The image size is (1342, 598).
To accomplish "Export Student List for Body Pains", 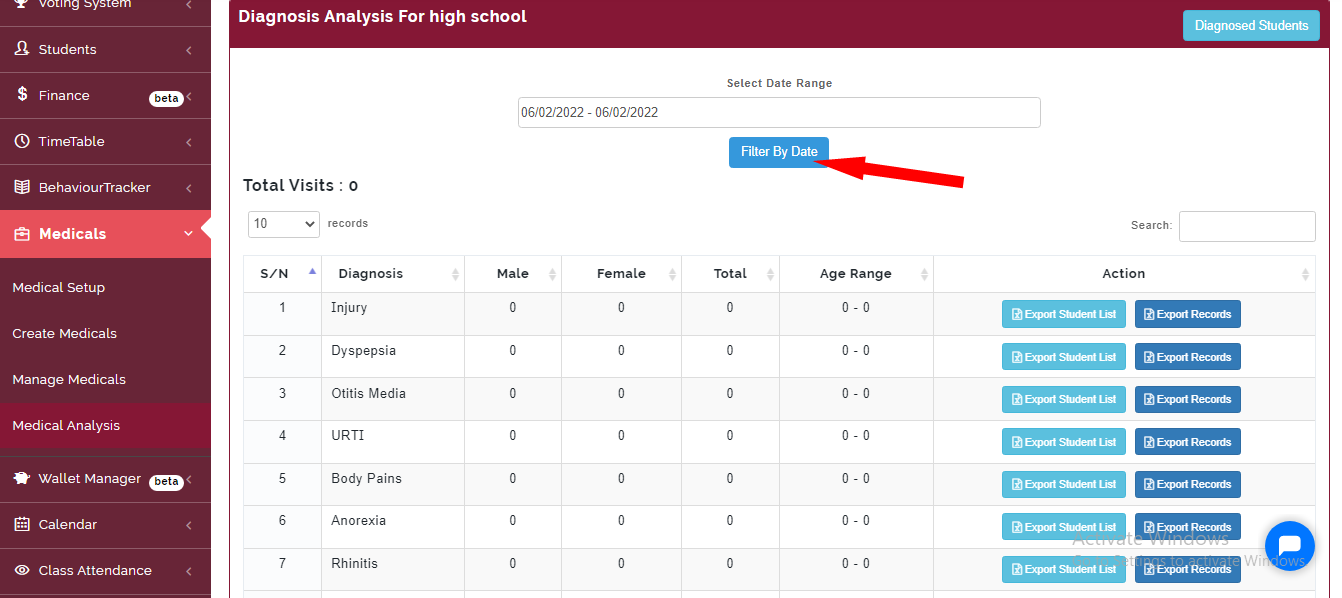I will [x=1064, y=484].
